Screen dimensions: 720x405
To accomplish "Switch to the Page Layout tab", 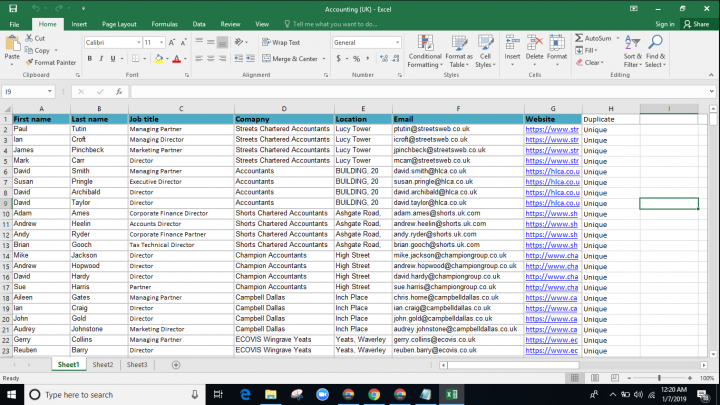I will pos(119,24).
